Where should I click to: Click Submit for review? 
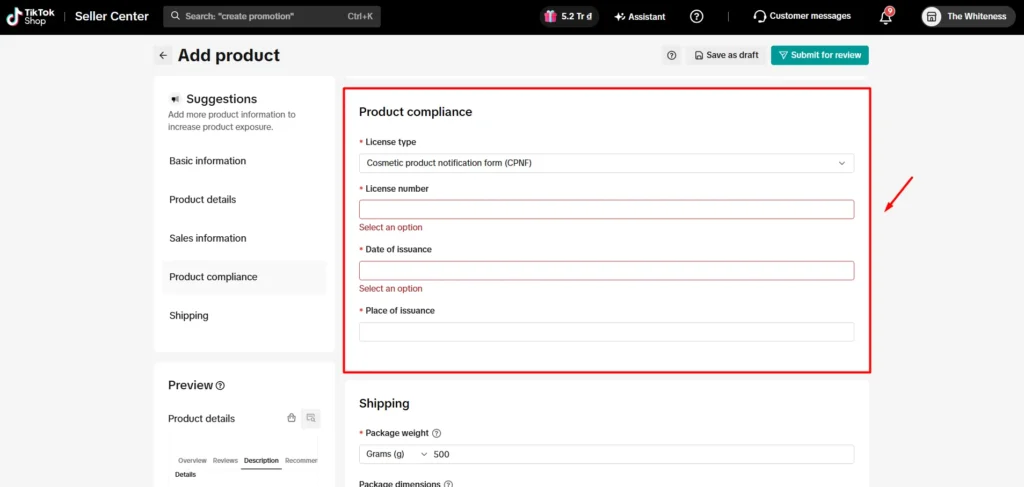(820, 55)
